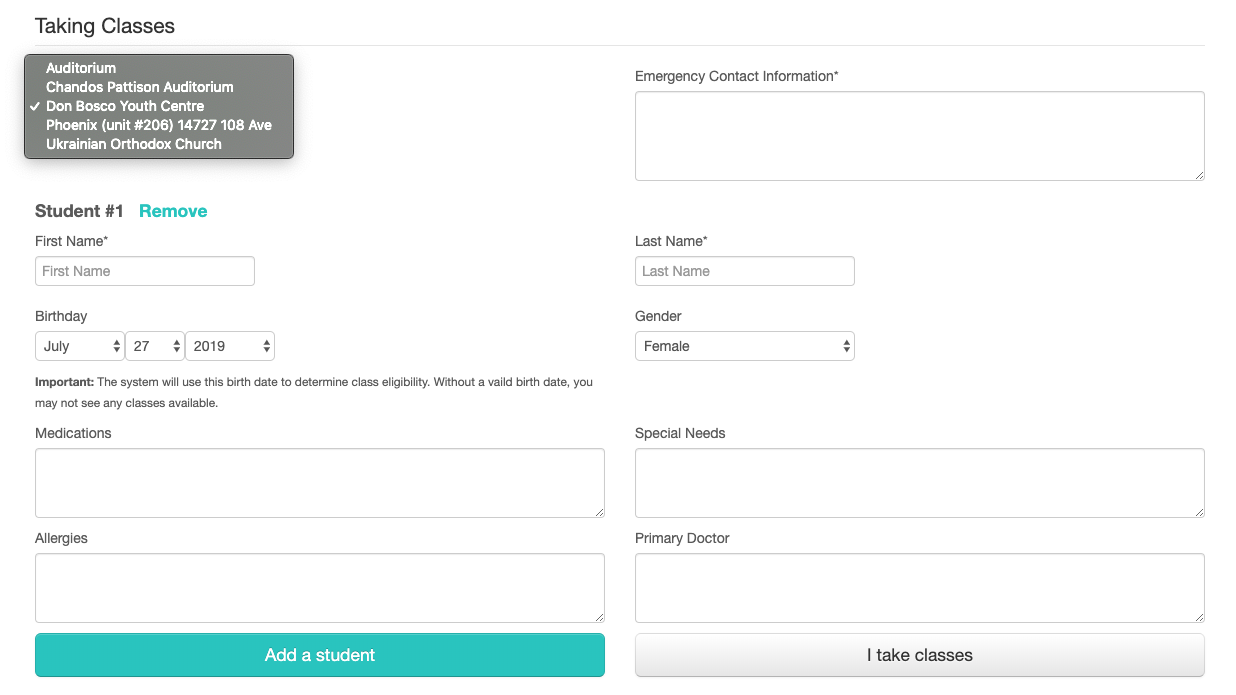Expand the Gender dropdown
Viewport: 1236px width, 695px height.
tap(745, 346)
